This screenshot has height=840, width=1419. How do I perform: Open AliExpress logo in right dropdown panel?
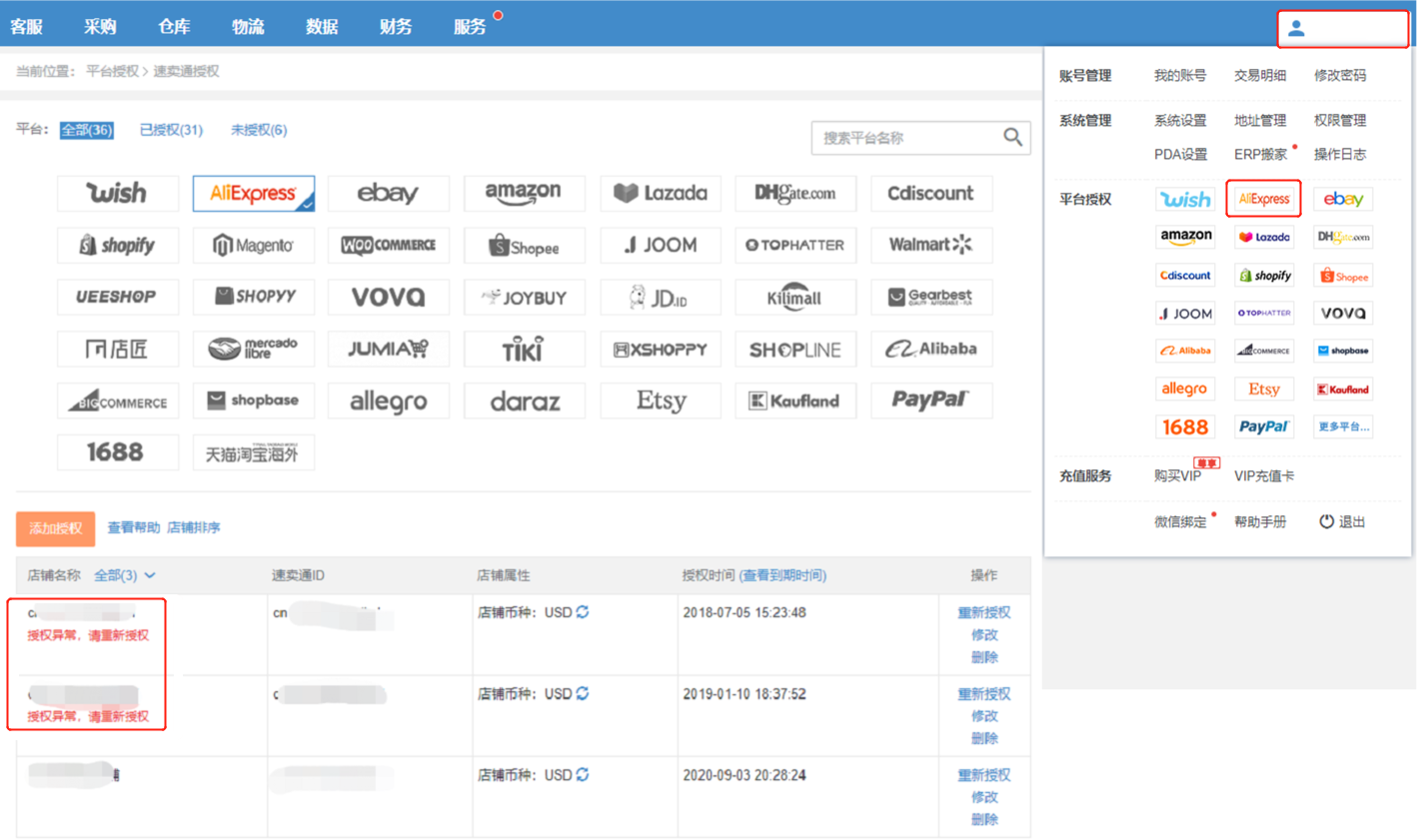point(1264,199)
